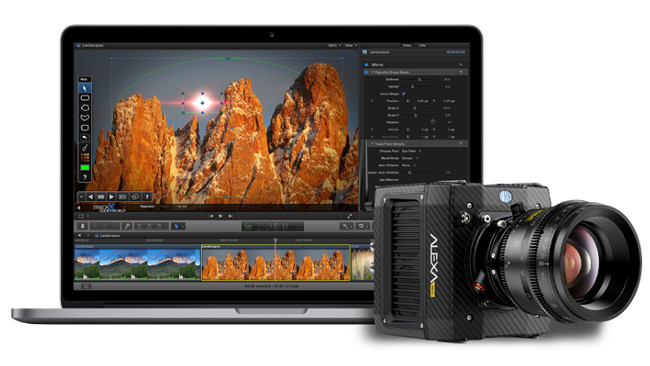Click the loop arrows button in tracker bar

tap(135, 196)
